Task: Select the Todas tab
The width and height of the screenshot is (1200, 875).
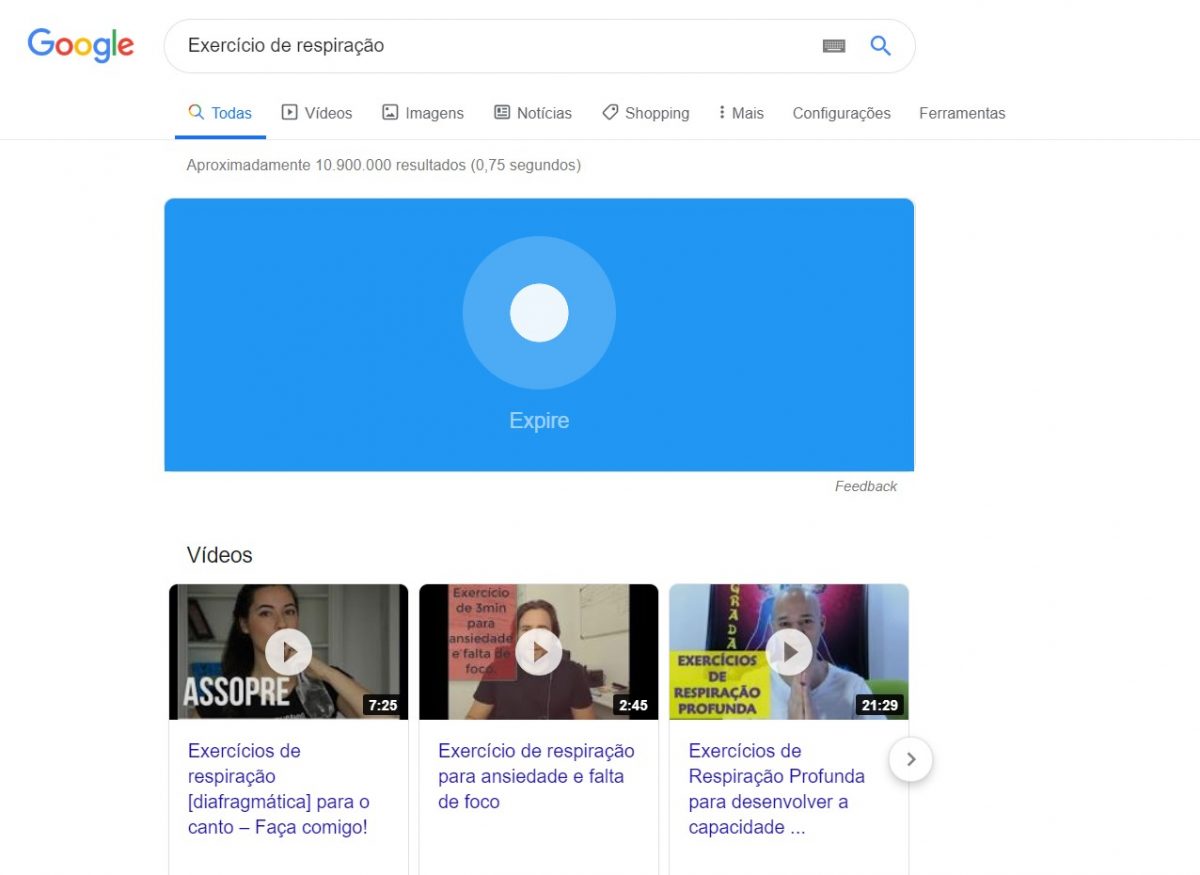Action: (x=220, y=113)
